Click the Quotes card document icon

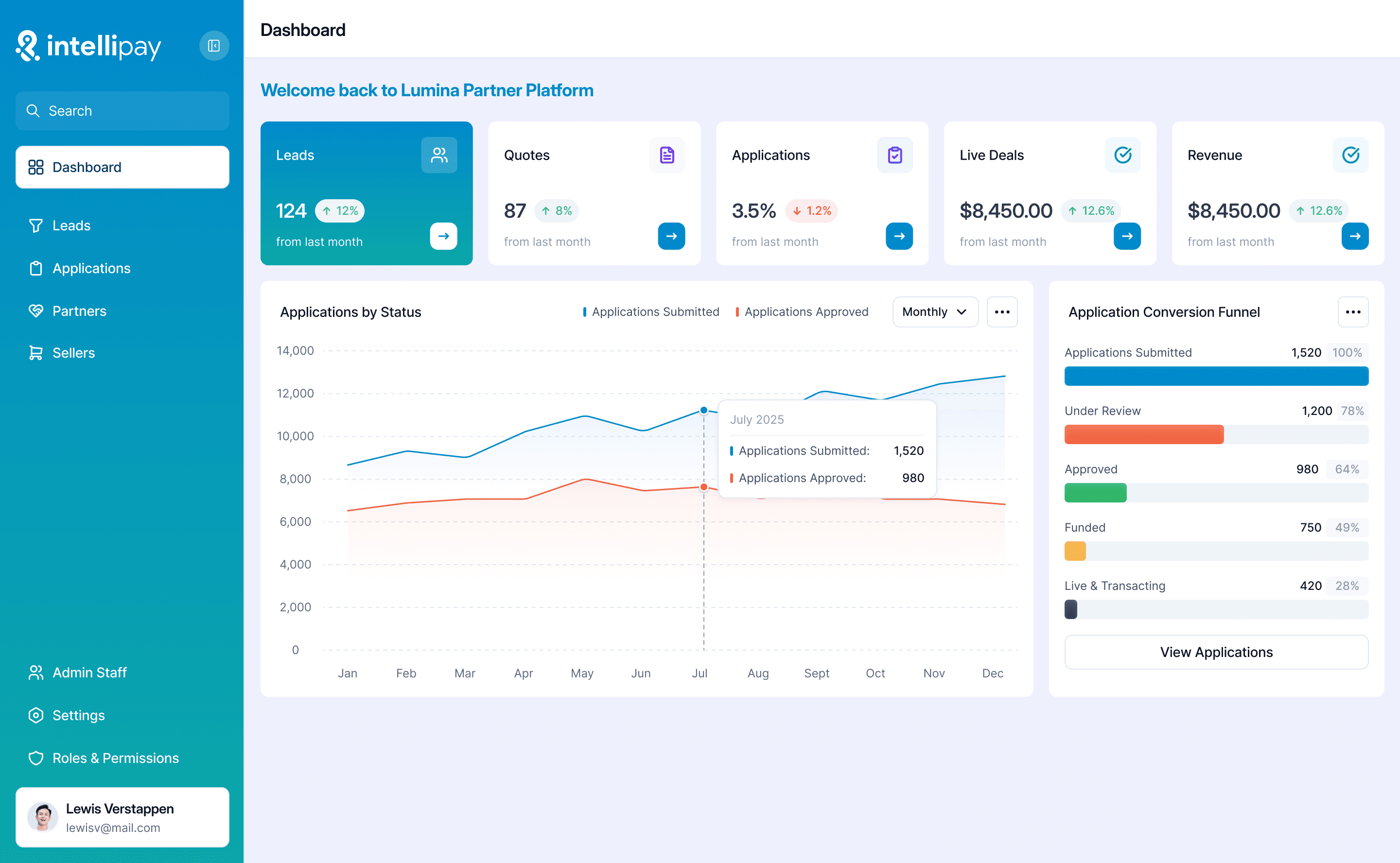pyautogui.click(x=666, y=155)
